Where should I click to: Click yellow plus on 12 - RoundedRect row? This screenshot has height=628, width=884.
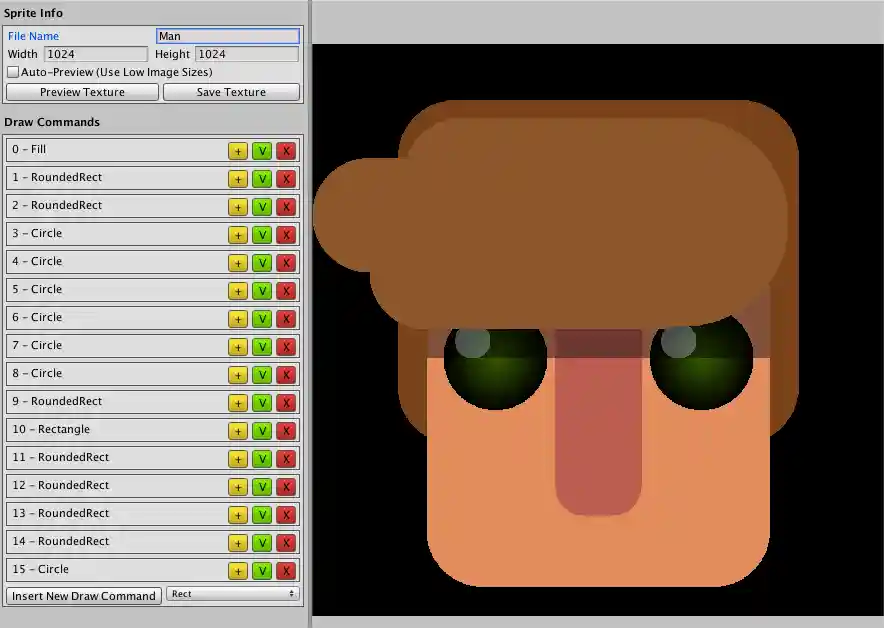point(238,487)
